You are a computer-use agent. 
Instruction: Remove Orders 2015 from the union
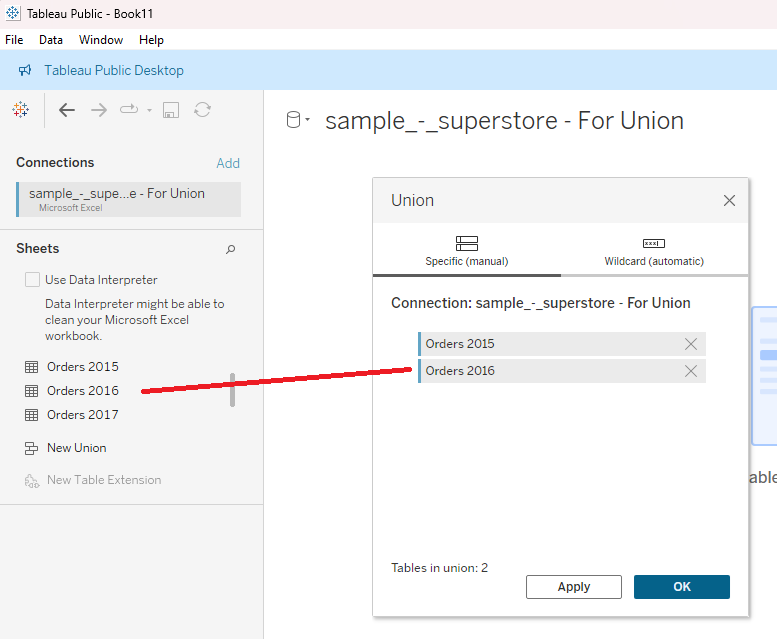[x=690, y=344]
